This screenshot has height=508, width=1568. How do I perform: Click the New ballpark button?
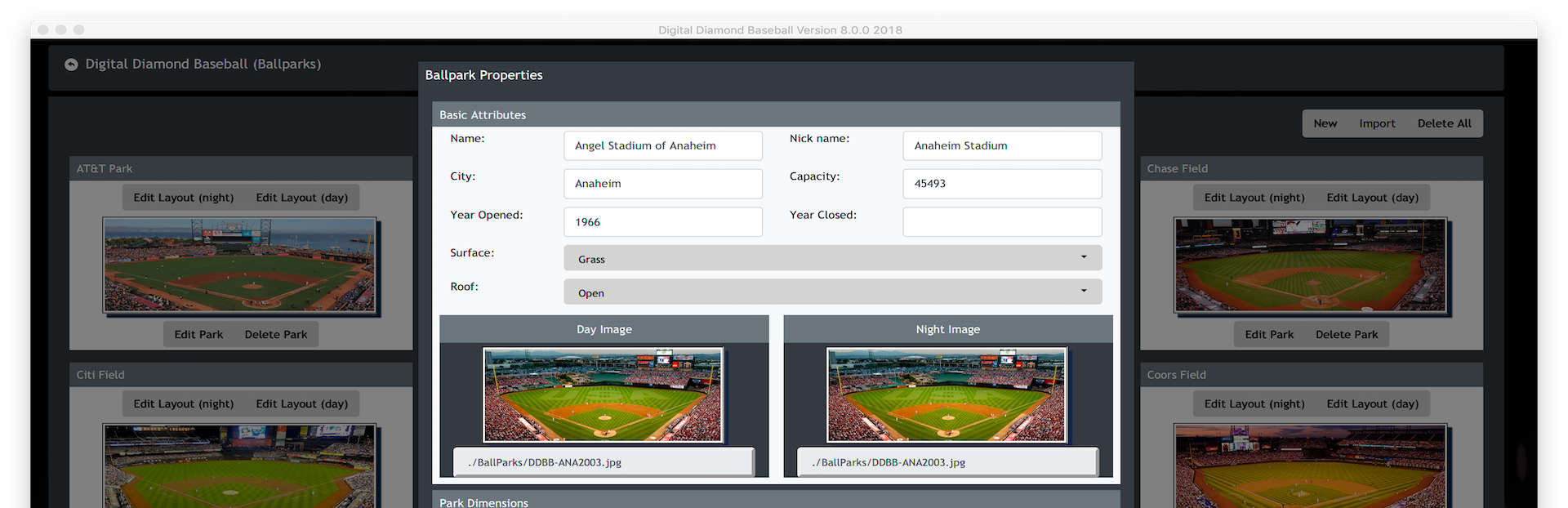pyautogui.click(x=1325, y=123)
